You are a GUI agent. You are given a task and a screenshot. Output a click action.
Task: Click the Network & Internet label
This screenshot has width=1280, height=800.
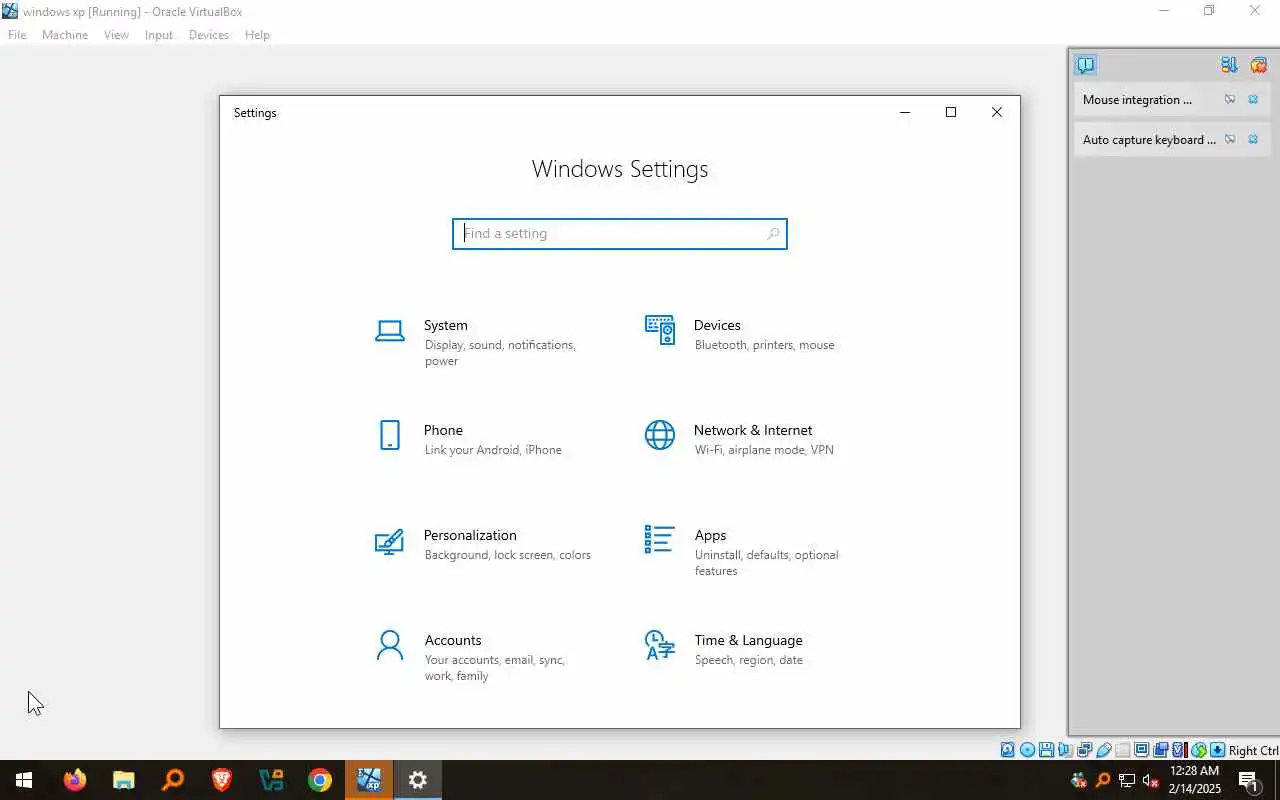(753, 430)
